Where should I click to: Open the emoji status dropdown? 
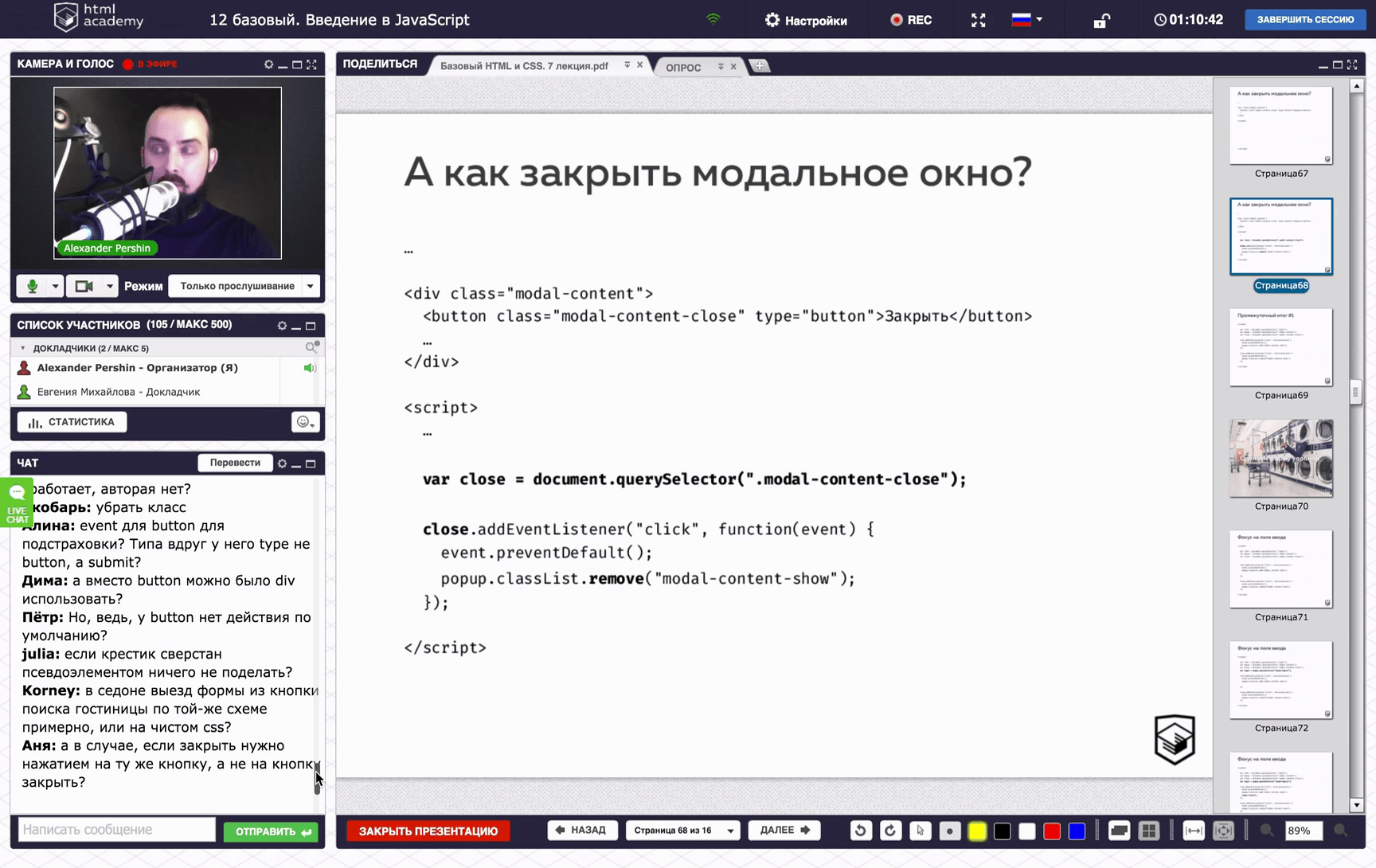(305, 422)
